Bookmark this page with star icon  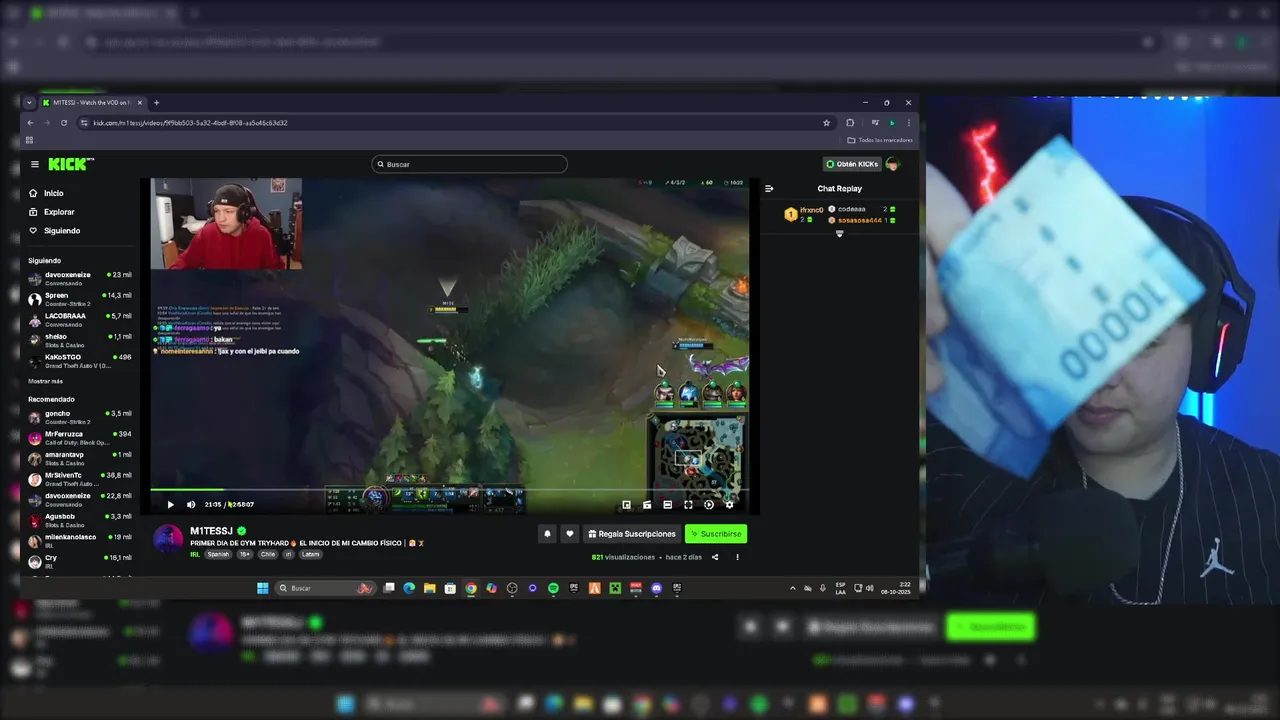click(x=826, y=123)
